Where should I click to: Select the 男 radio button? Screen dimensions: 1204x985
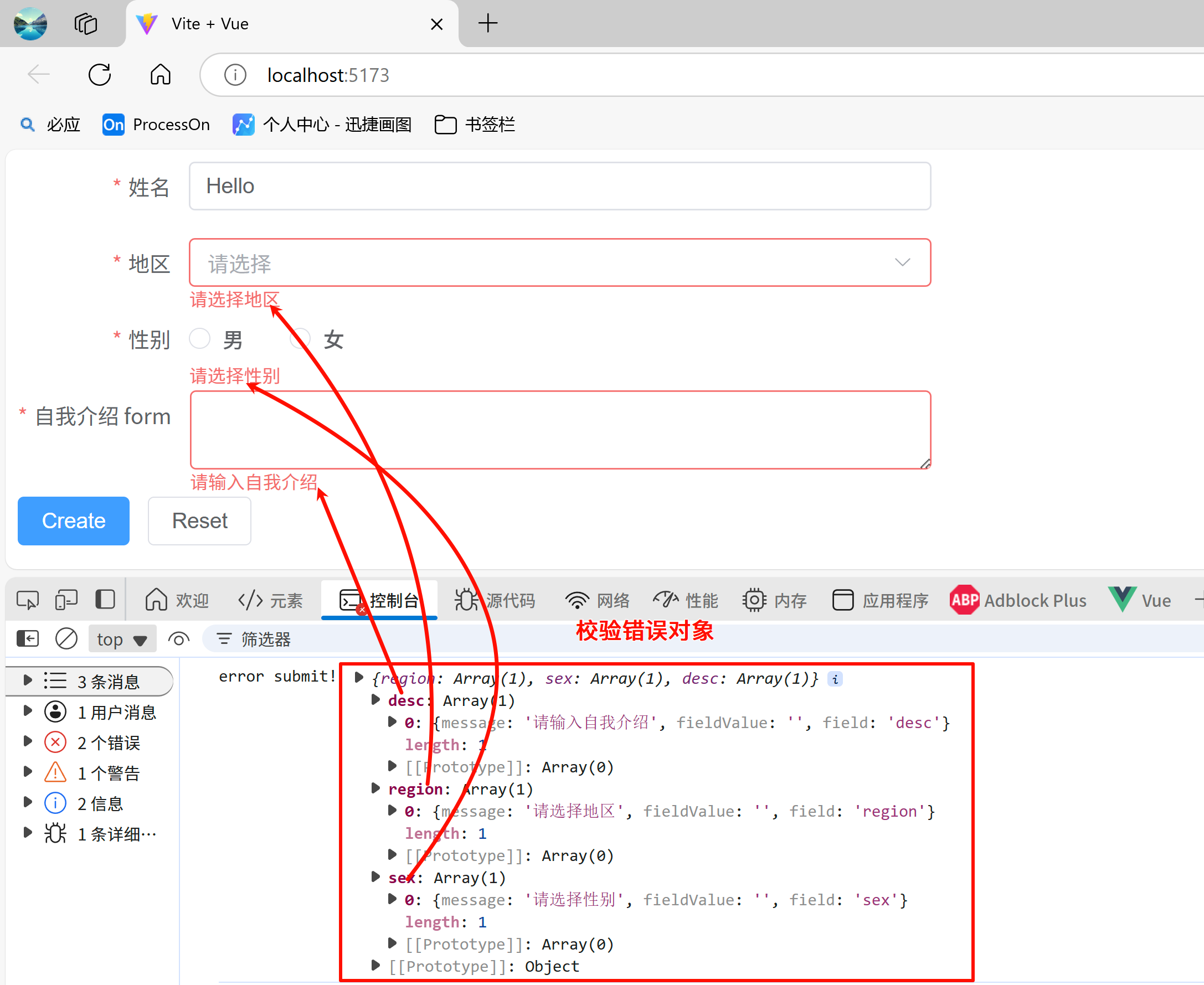[200, 339]
